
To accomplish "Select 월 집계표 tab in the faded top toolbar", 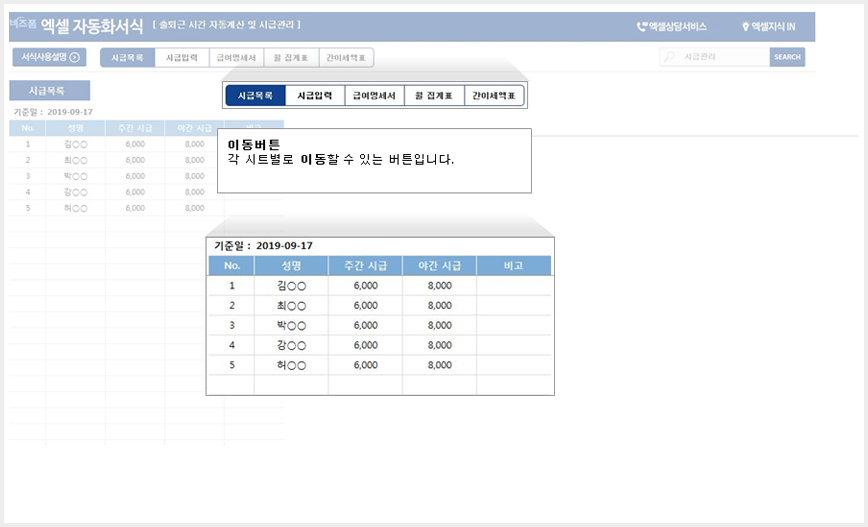I will point(291,58).
